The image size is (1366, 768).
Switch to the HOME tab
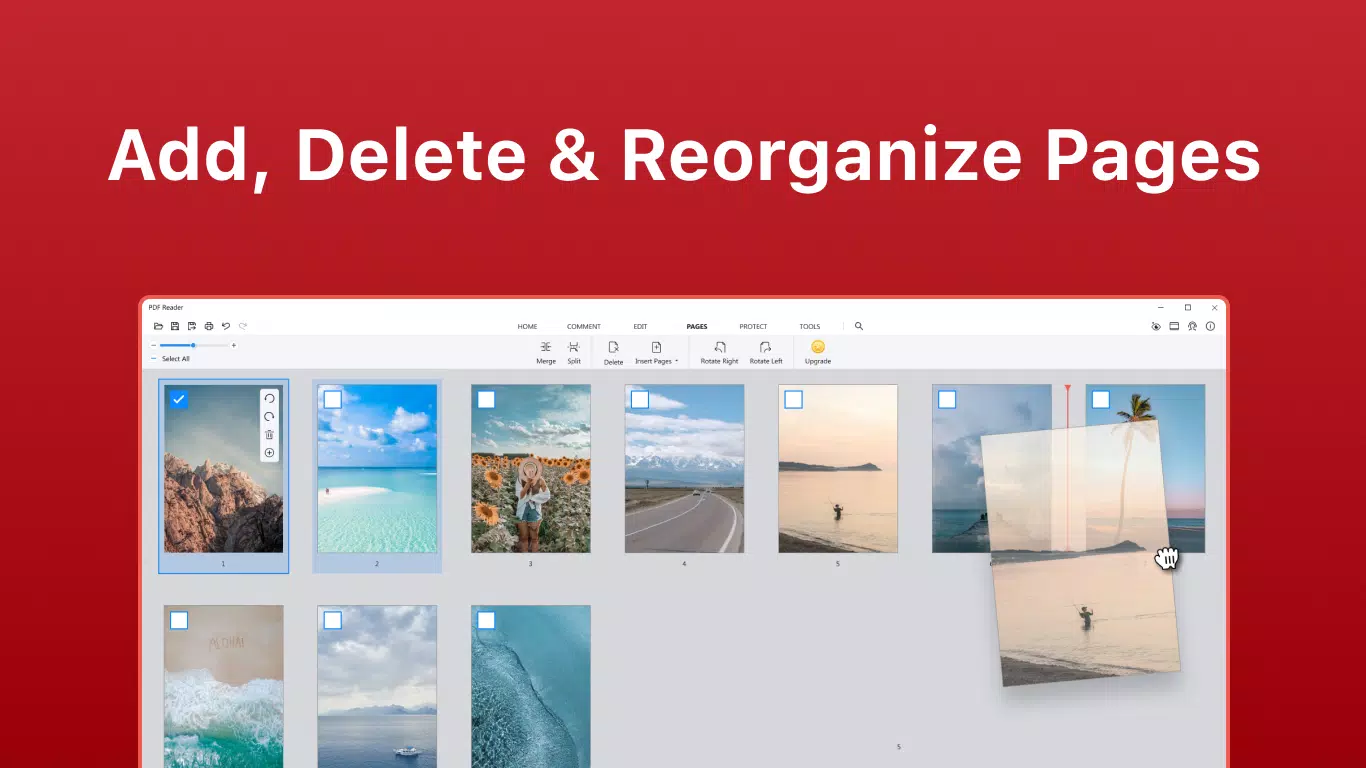(527, 327)
